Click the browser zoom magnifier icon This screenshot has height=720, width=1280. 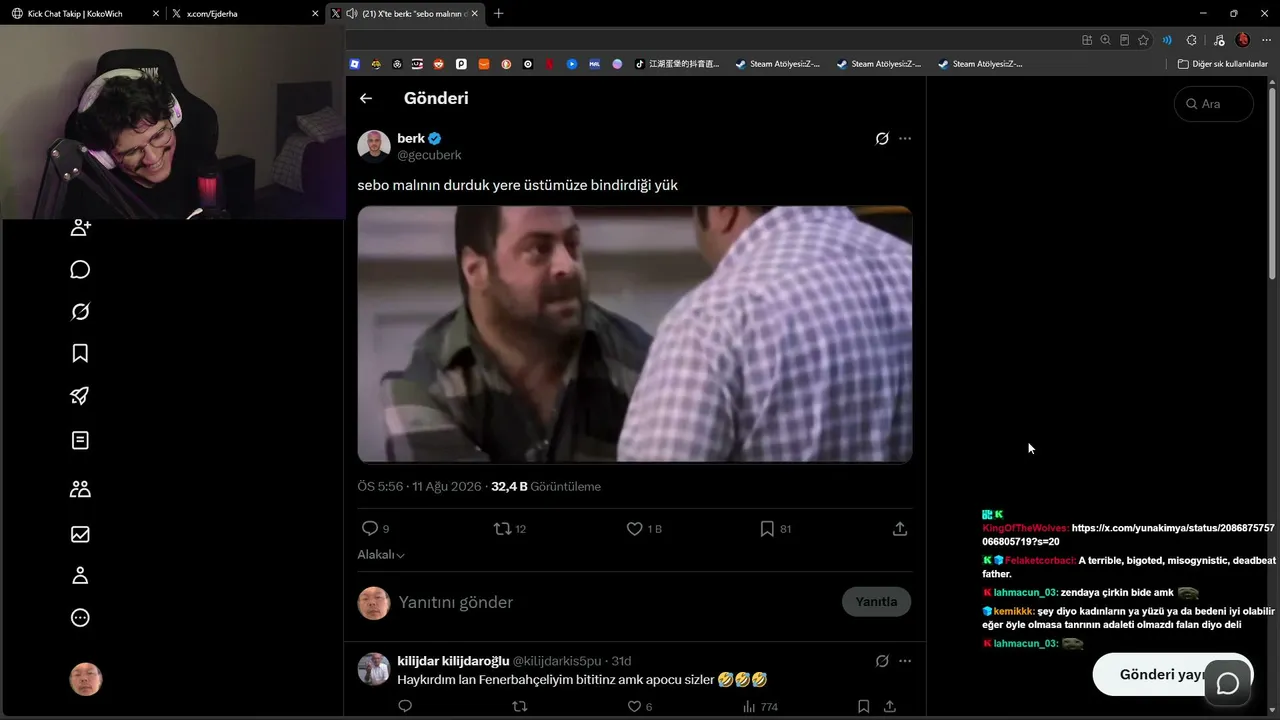[x=1105, y=40]
